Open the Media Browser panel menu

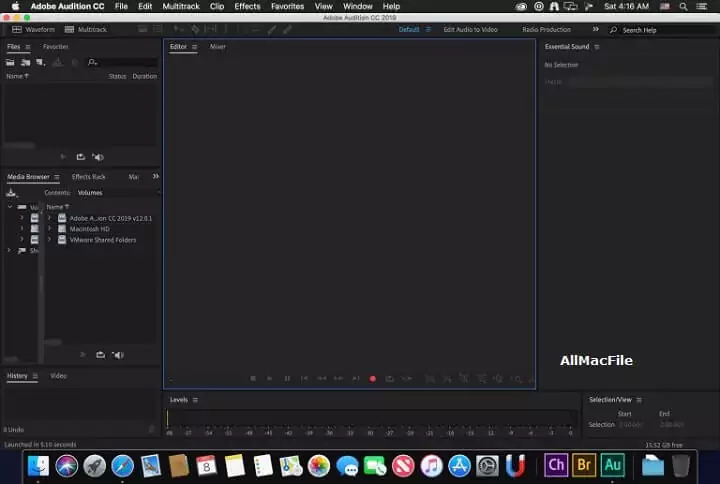coord(56,177)
